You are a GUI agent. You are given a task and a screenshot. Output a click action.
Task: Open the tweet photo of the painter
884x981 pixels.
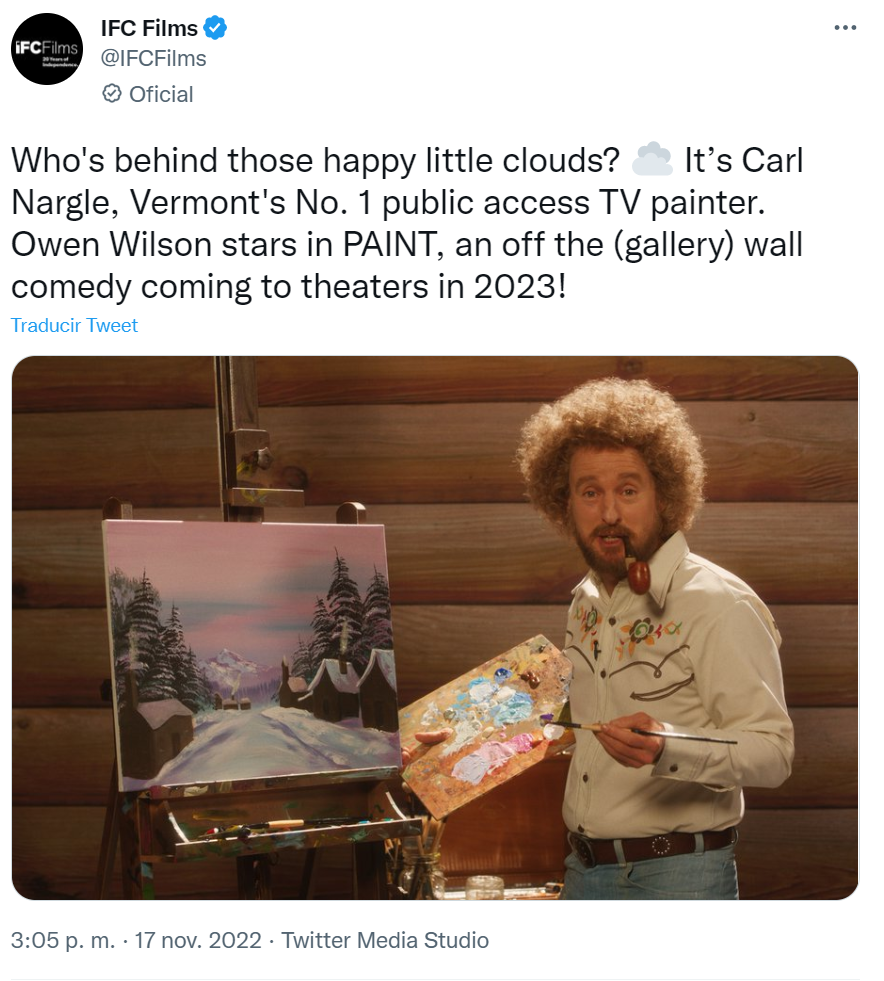[435, 628]
